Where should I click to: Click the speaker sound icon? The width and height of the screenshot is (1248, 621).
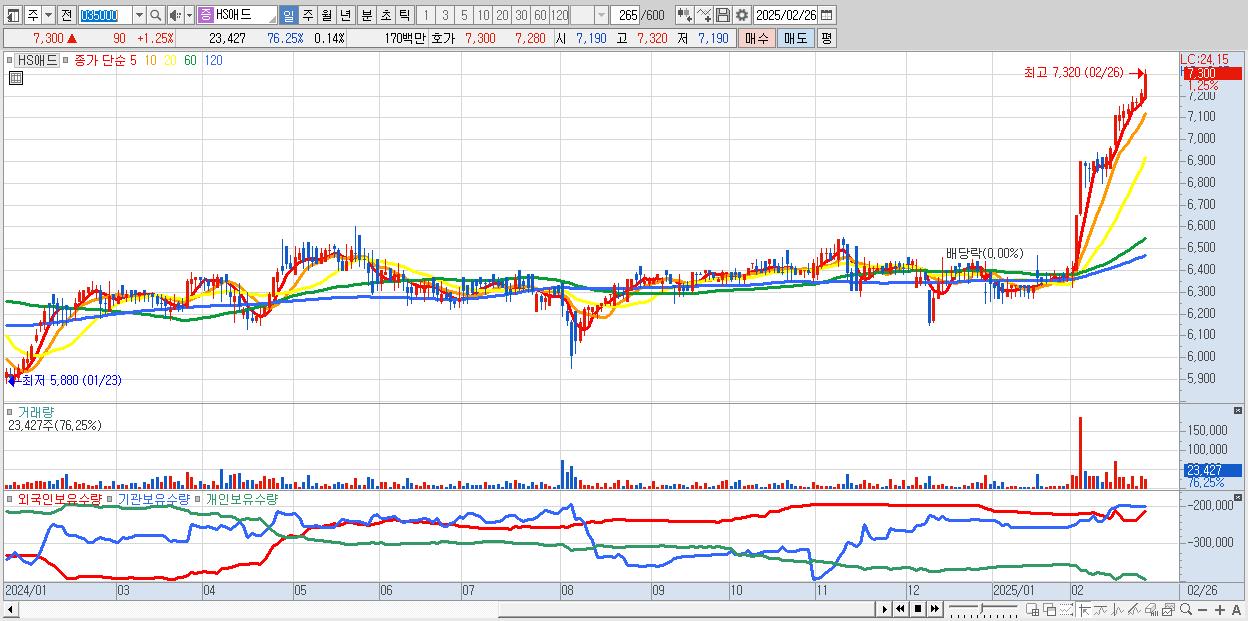point(175,15)
